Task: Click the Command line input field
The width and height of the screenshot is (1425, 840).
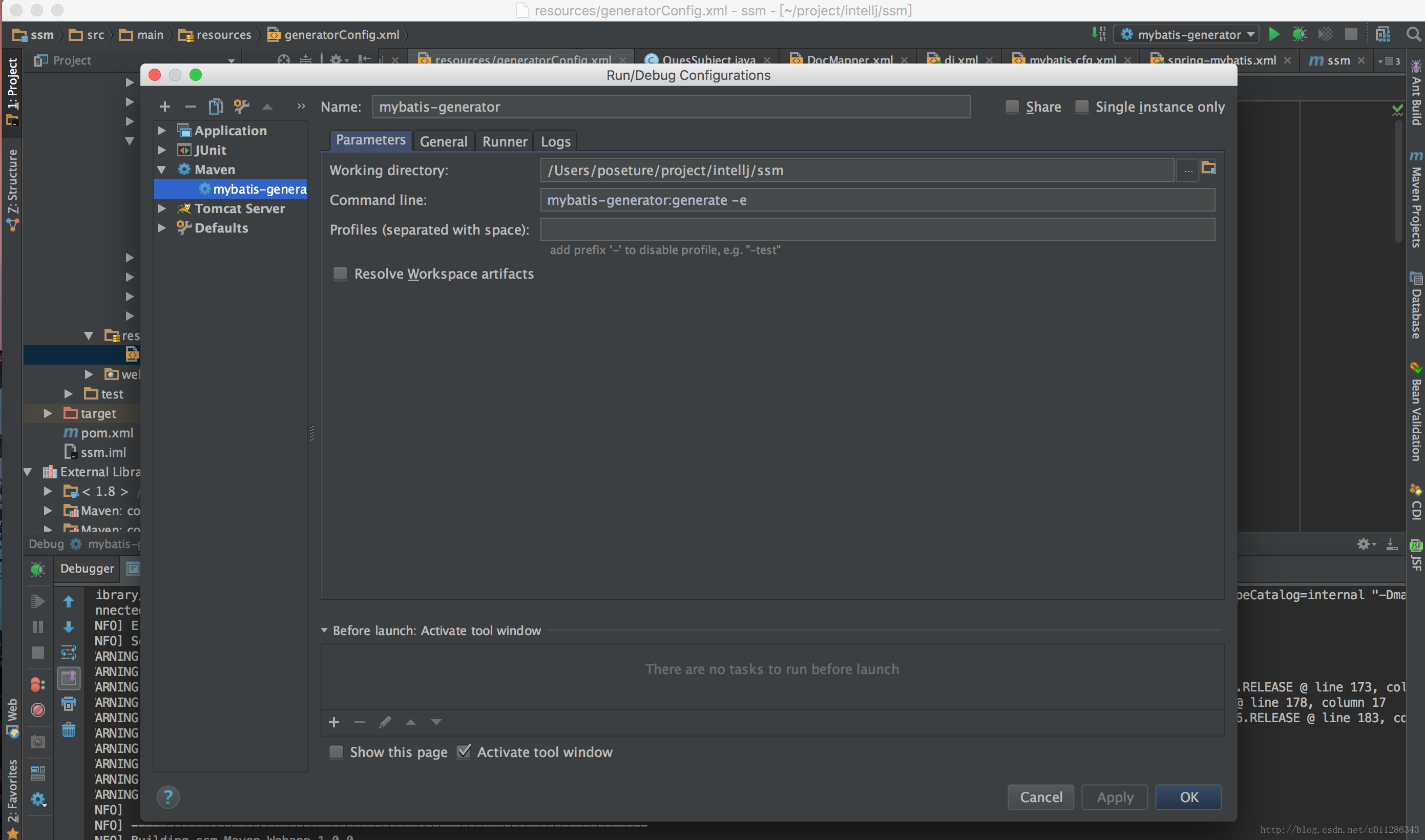Action: pyautogui.click(x=876, y=200)
